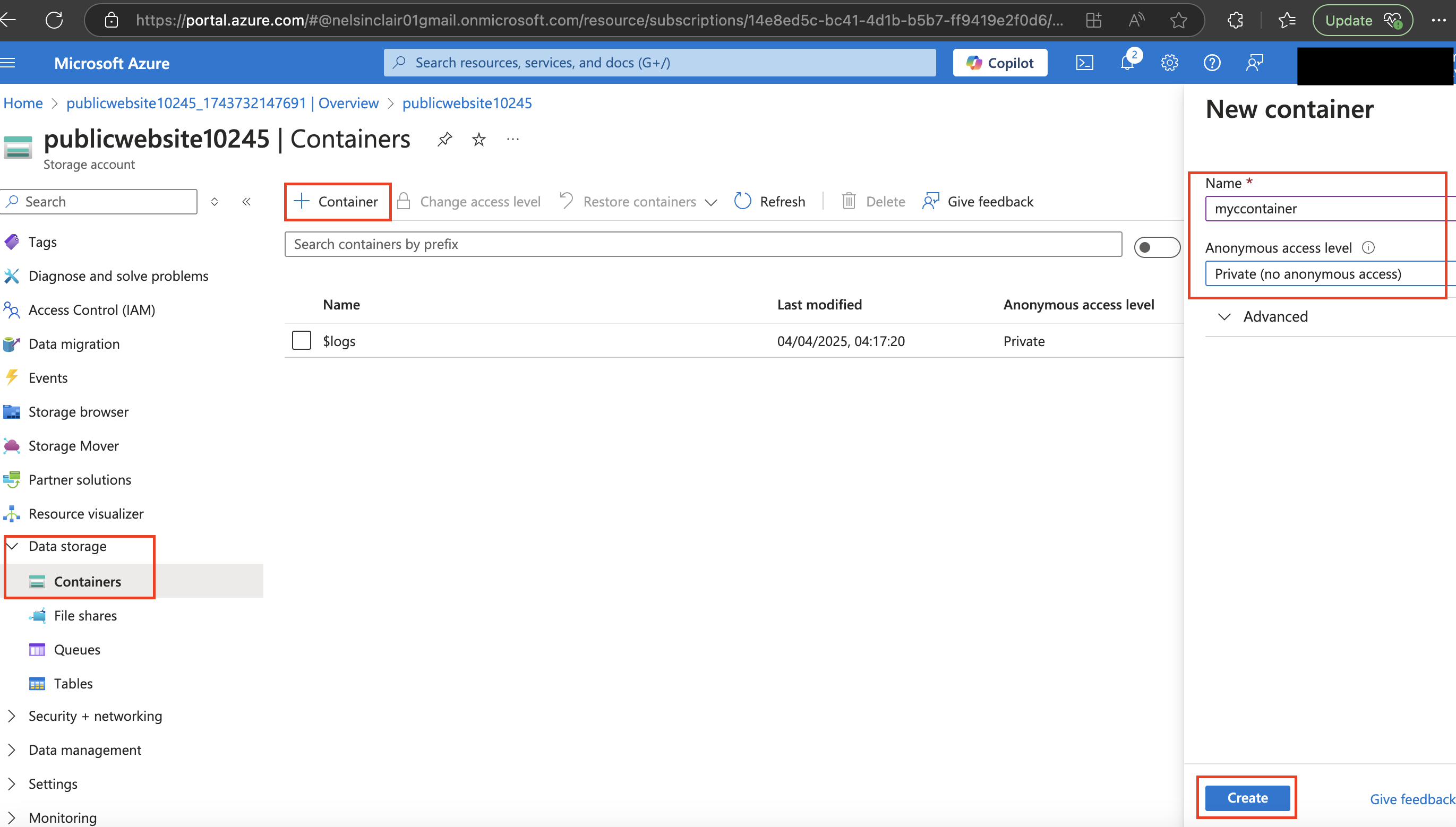Open File shares
Viewport: 1456px width, 827px height.
coord(85,616)
